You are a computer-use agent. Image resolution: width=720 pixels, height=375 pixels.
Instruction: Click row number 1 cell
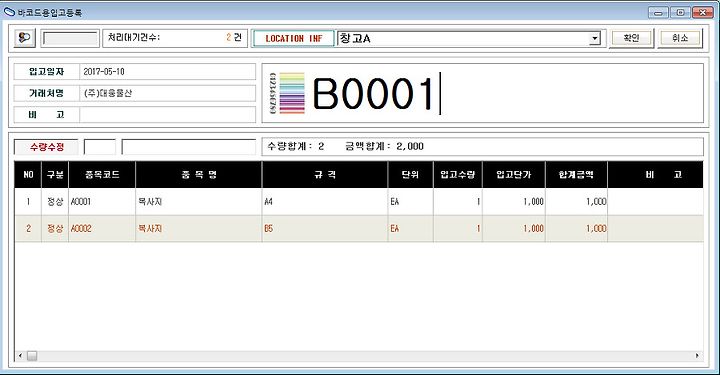pyautogui.click(x=28, y=201)
